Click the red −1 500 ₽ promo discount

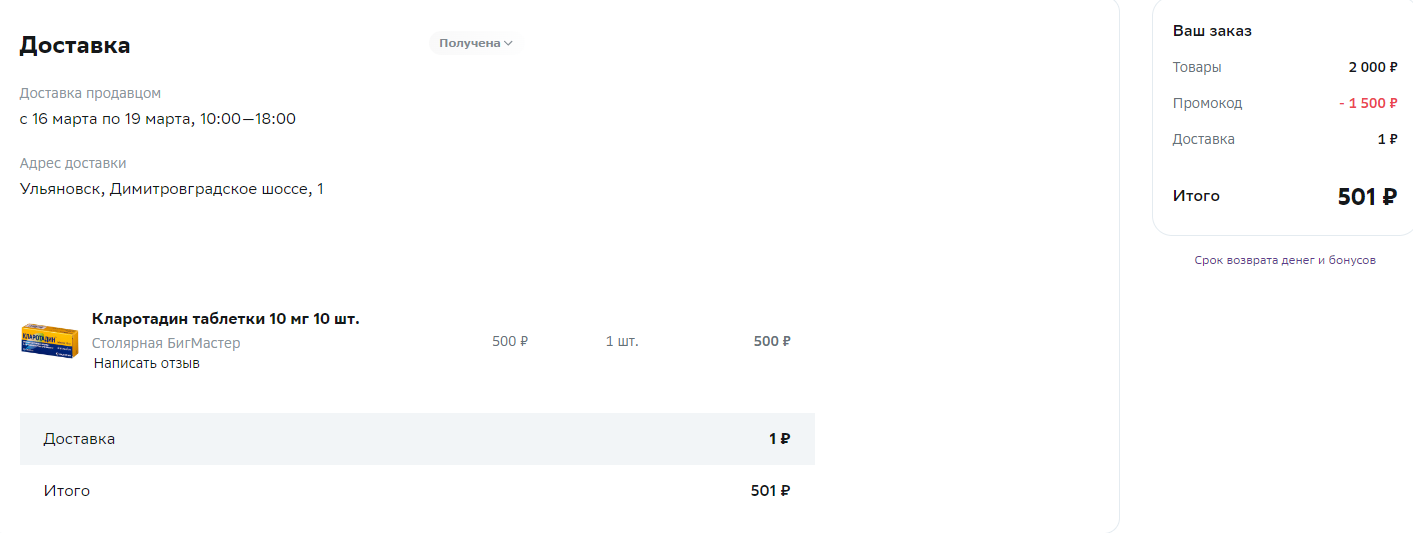tap(1368, 103)
